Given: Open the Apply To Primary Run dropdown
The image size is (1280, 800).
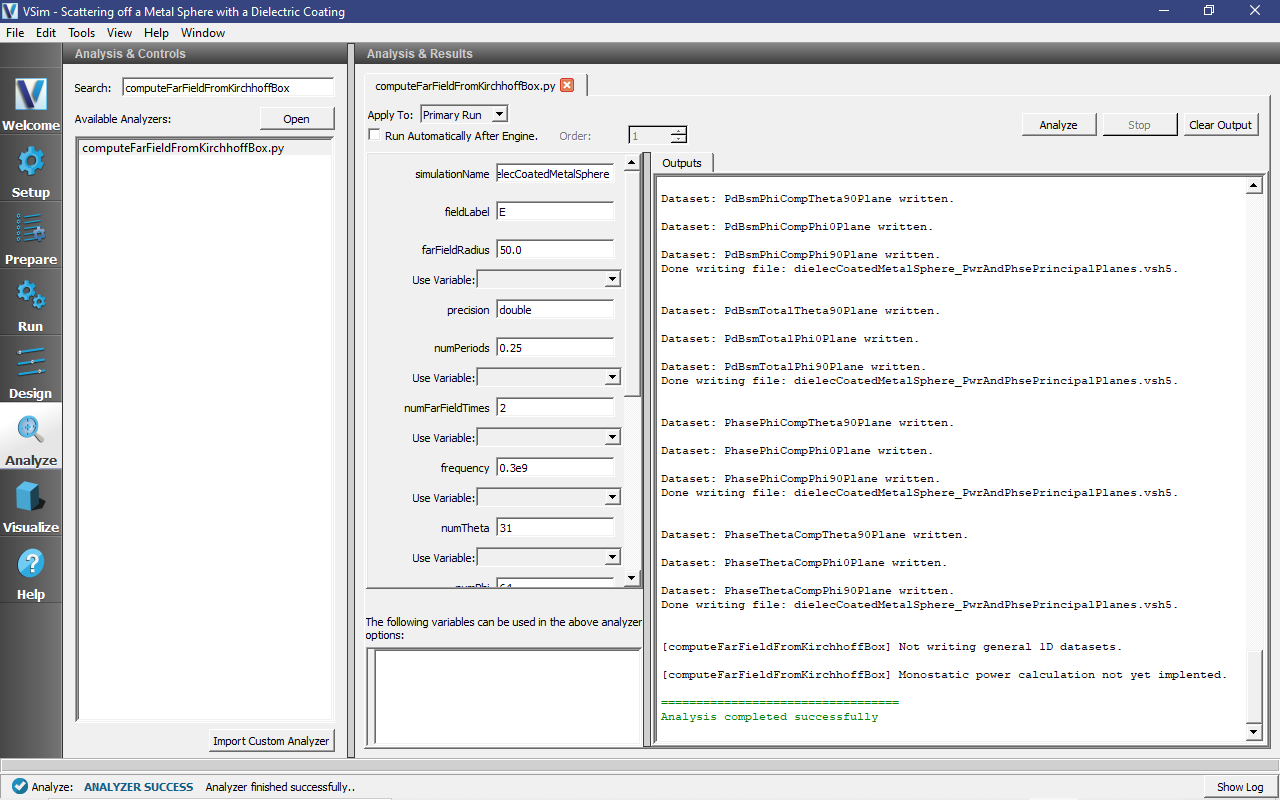Looking at the screenshot, I should point(464,115).
